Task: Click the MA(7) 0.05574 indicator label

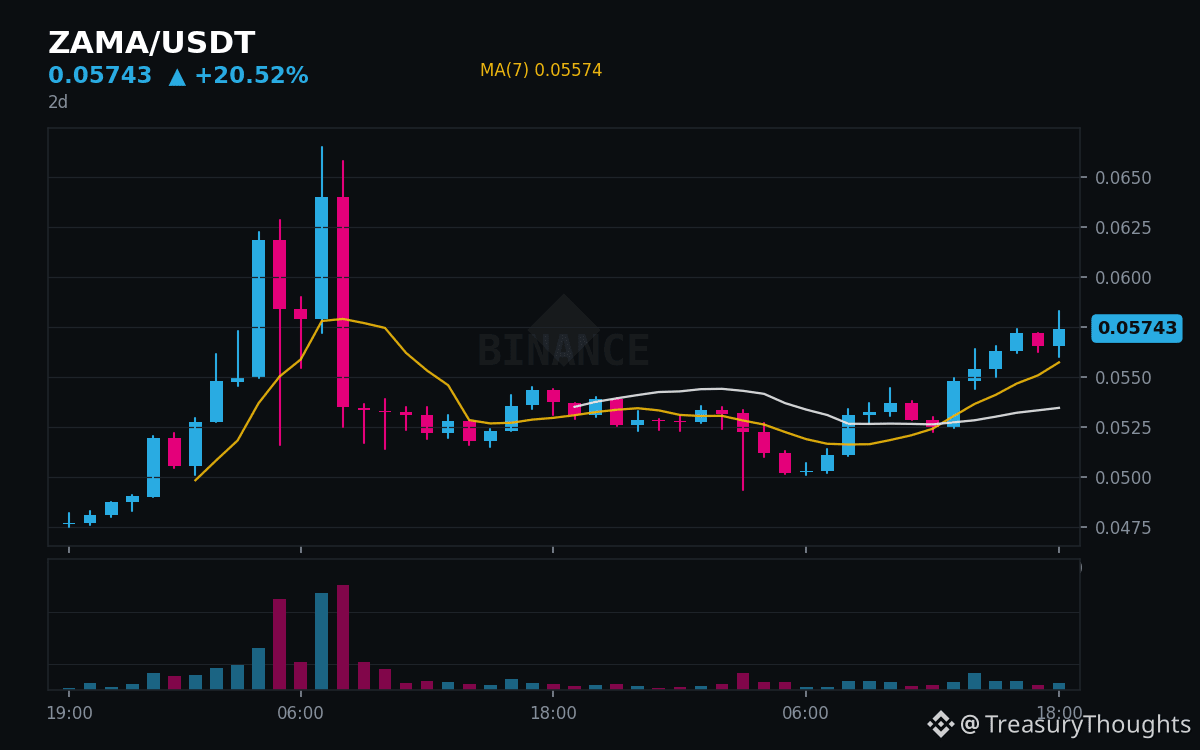Action: 541,71
